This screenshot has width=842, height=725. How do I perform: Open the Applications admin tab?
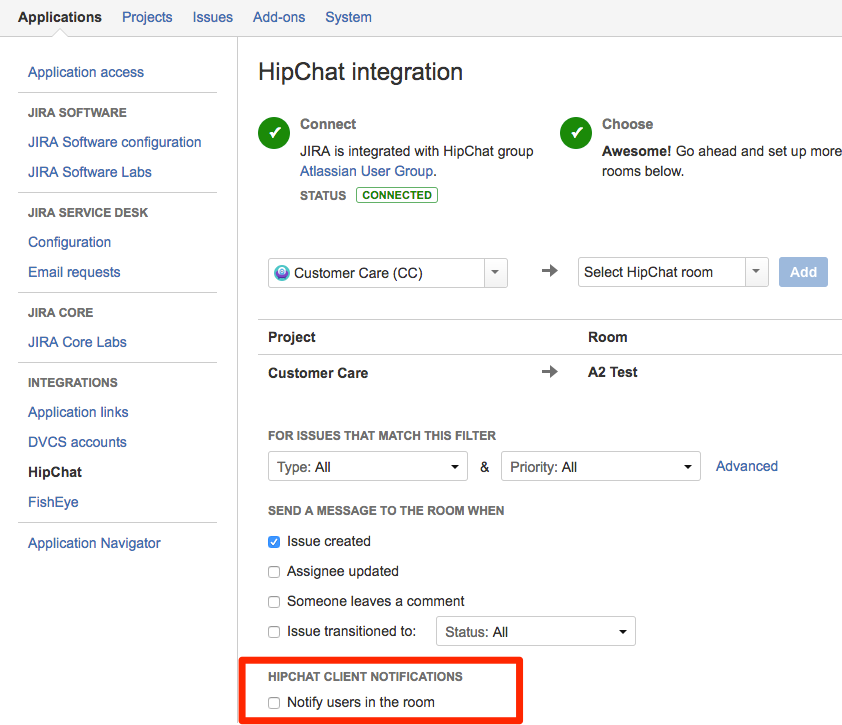pyautogui.click(x=60, y=17)
